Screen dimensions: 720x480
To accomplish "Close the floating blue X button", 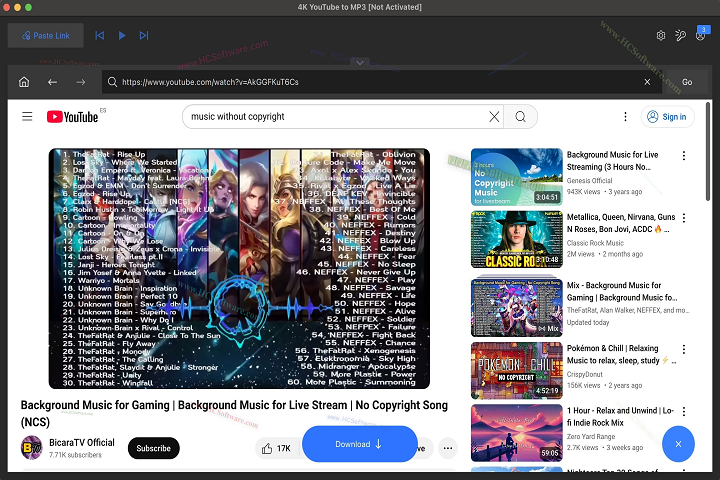I will click(x=678, y=444).
